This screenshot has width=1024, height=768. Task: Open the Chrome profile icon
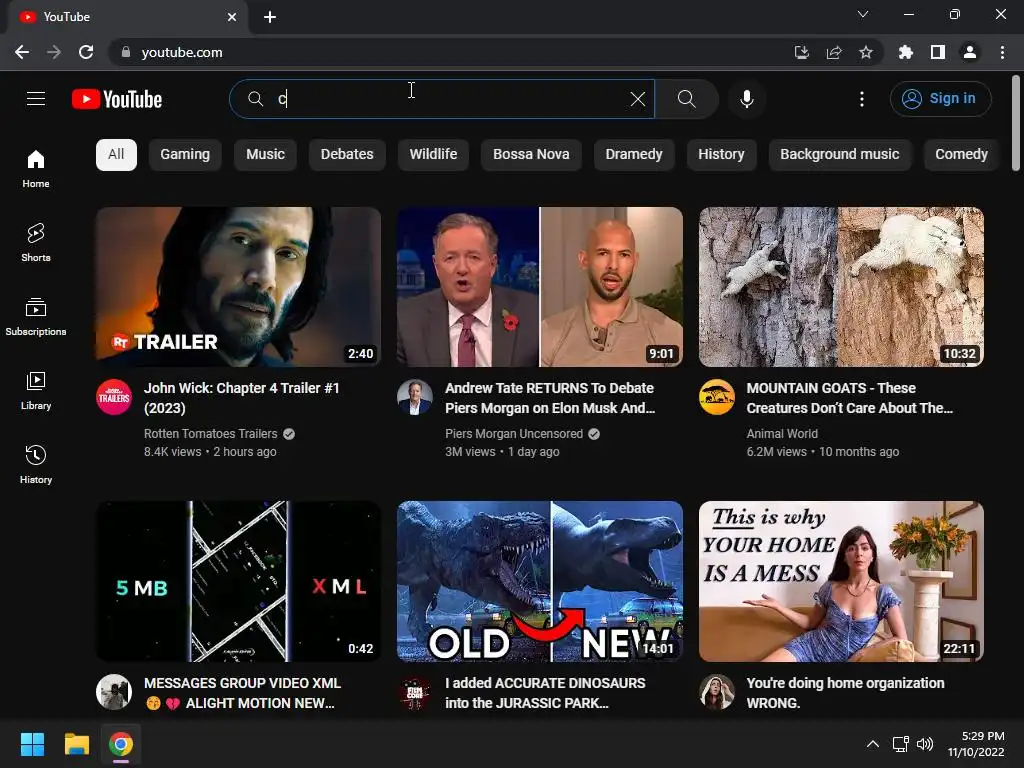pos(970,52)
